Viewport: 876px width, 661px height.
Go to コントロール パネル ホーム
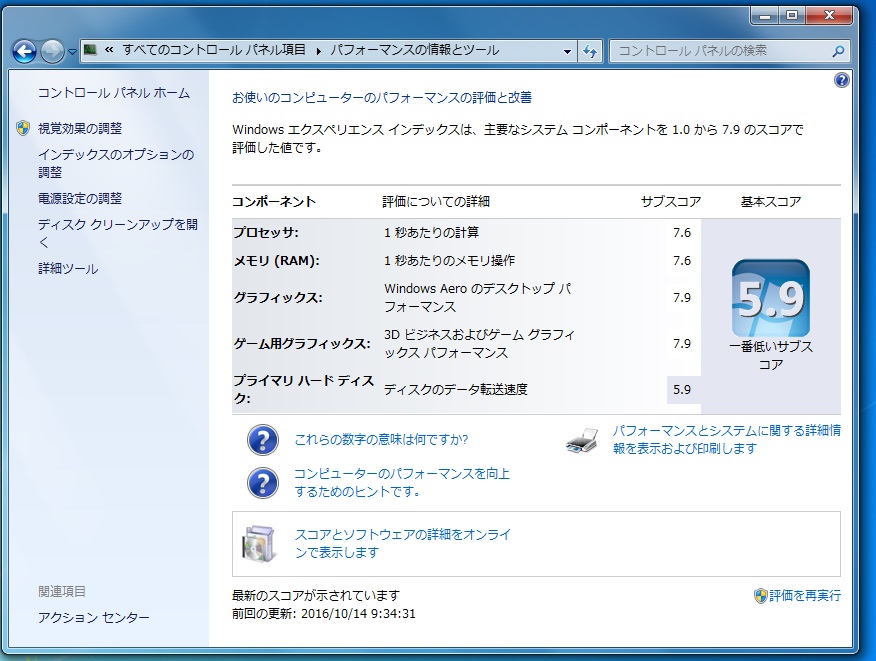coord(113,93)
